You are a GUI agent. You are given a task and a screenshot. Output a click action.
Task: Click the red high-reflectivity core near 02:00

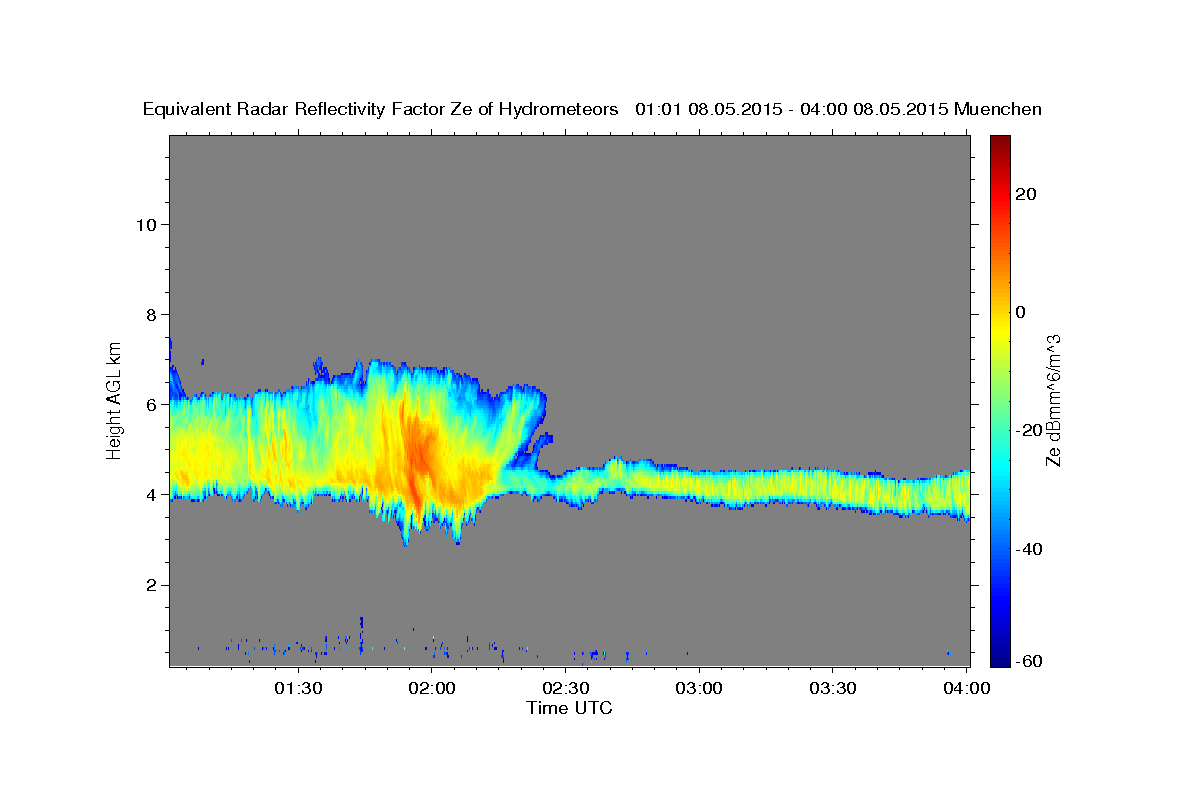tap(420, 460)
